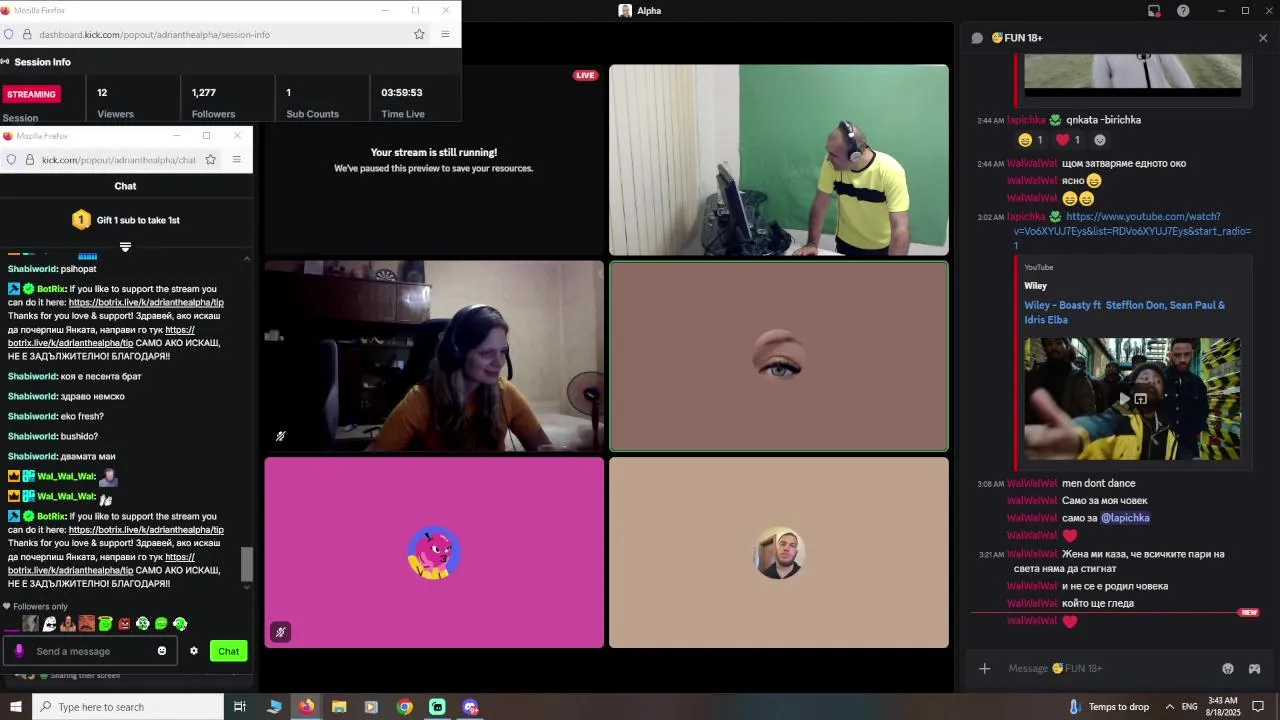Image resolution: width=1280 pixels, height=720 pixels.
Task: Open Firefox from the taskbar
Action: coord(307,707)
